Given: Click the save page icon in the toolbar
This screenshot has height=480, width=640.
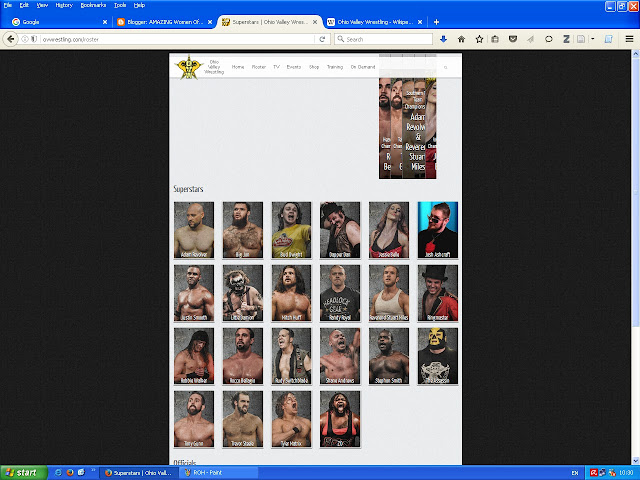Looking at the screenshot, I should tap(581, 39).
